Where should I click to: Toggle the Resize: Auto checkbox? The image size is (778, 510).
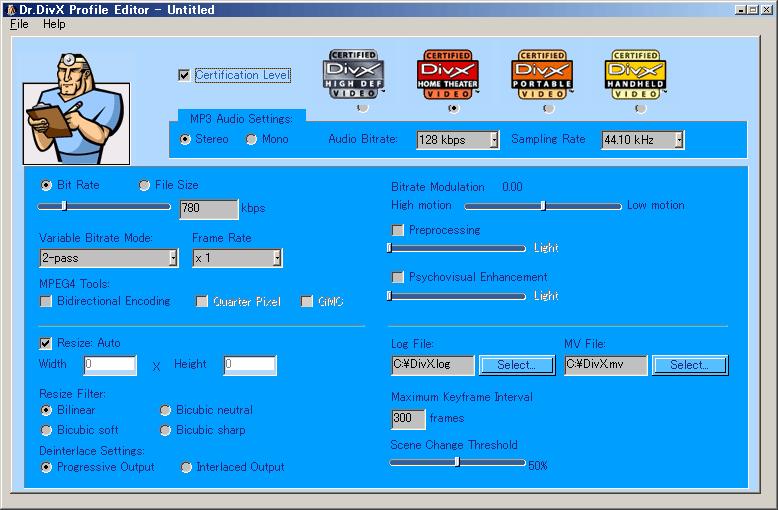46,343
